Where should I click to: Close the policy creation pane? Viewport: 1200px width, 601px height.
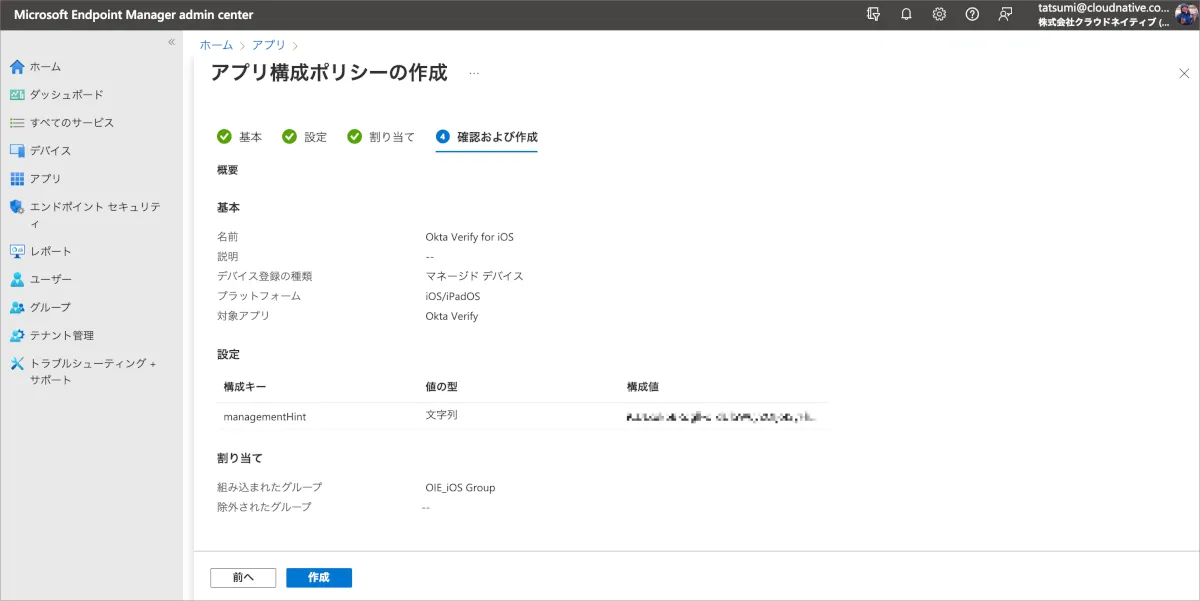[x=1184, y=73]
